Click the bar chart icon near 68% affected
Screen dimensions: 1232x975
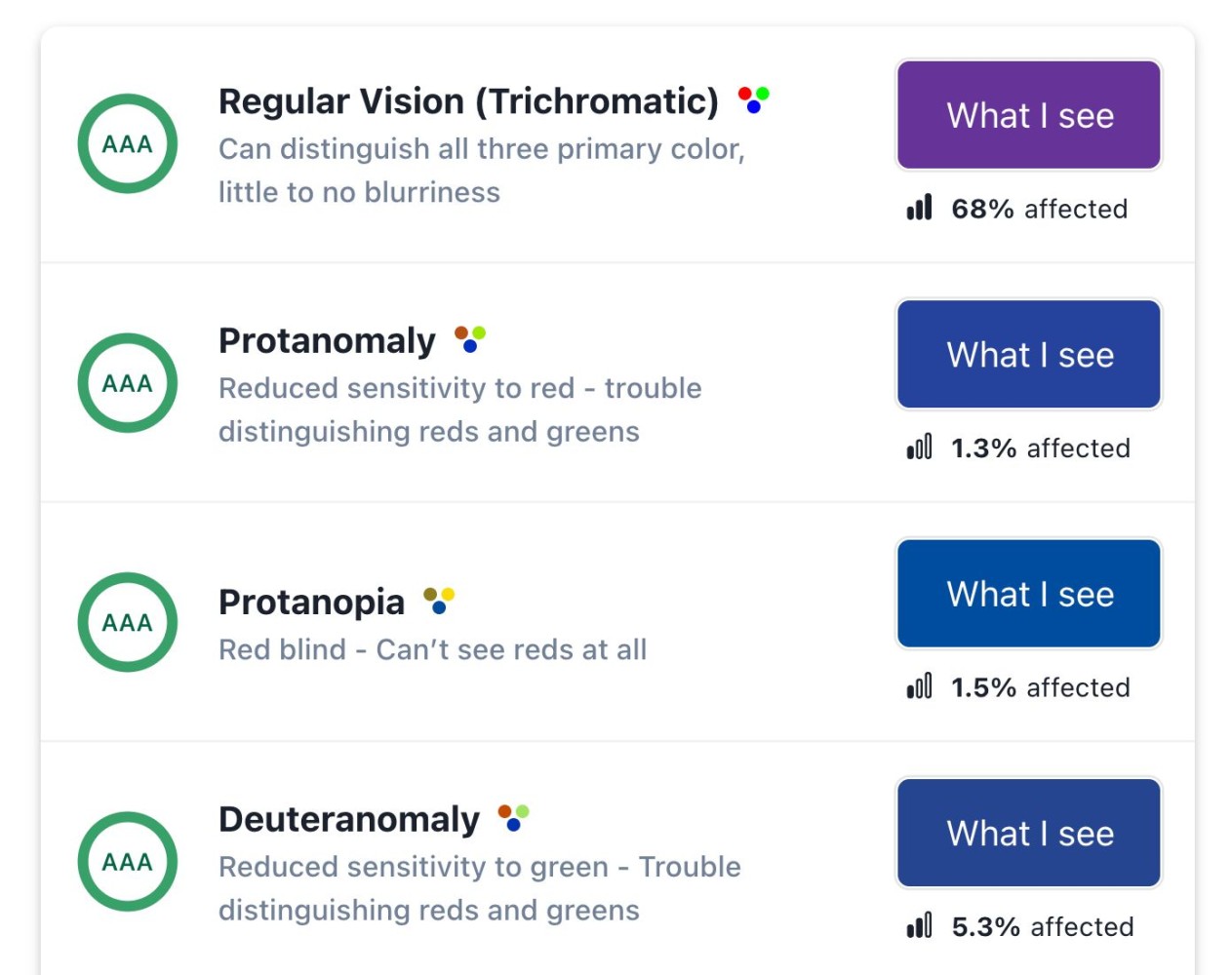(x=921, y=207)
